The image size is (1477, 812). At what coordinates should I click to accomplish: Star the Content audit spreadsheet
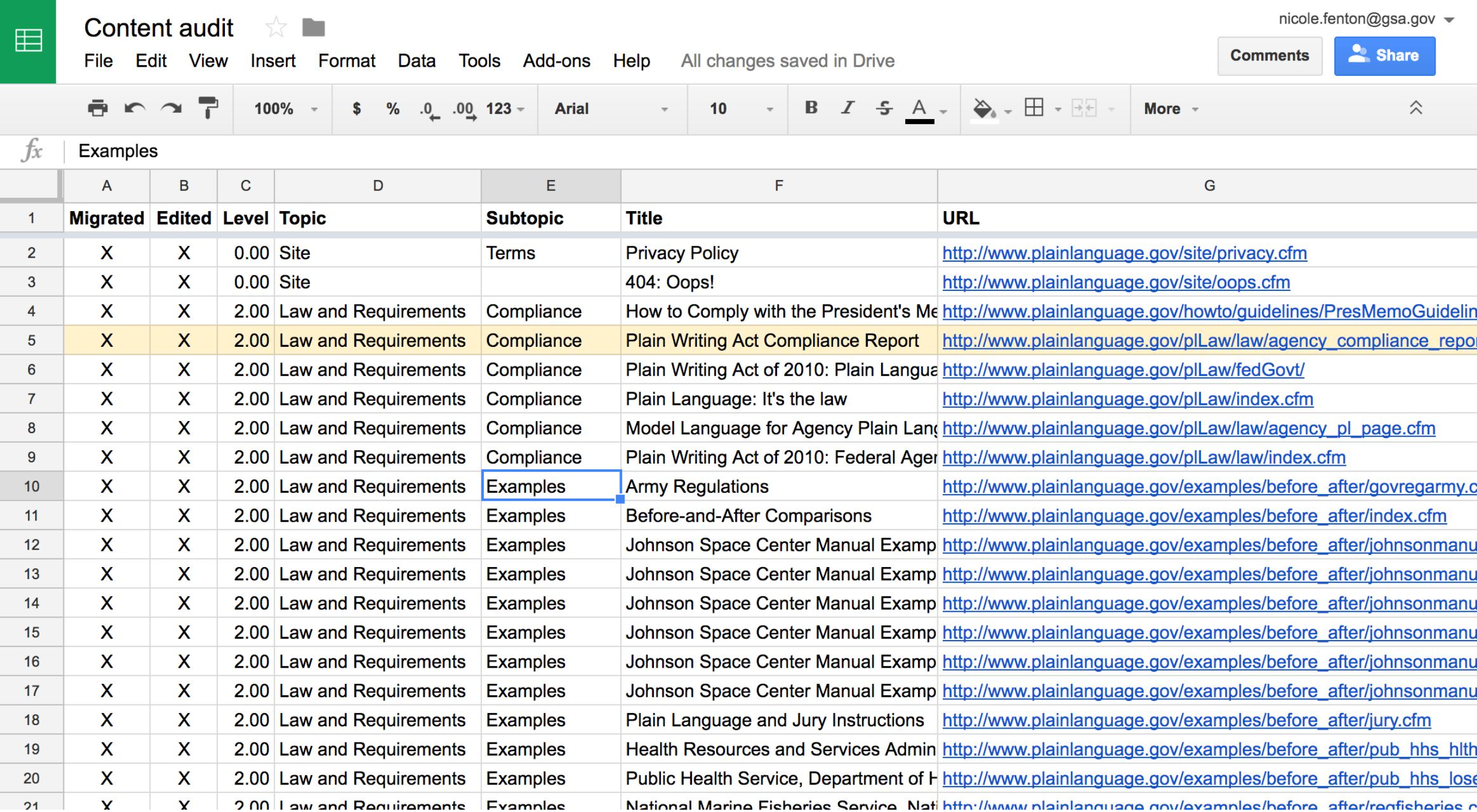click(x=276, y=26)
